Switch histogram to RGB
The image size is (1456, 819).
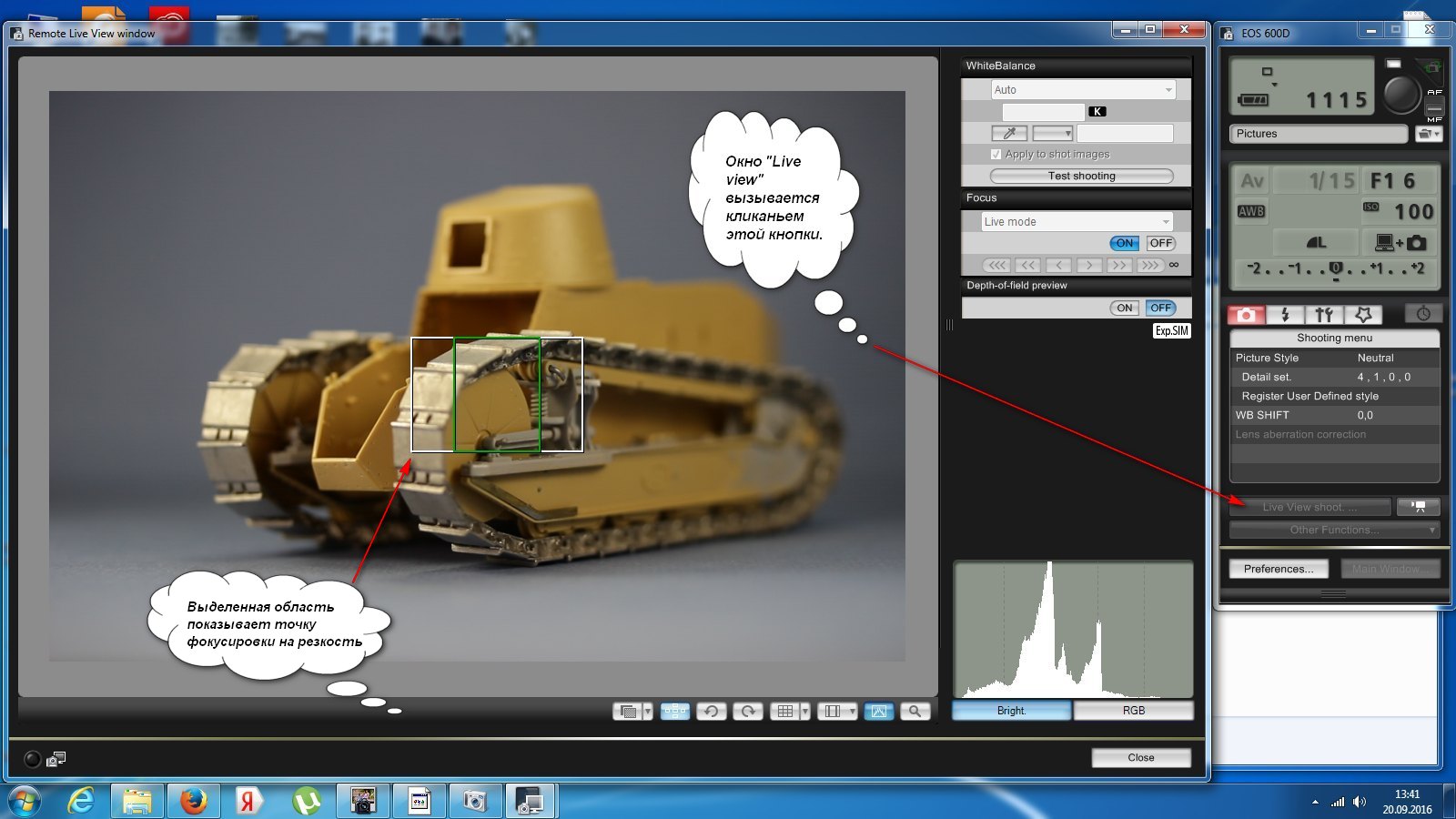click(1134, 711)
